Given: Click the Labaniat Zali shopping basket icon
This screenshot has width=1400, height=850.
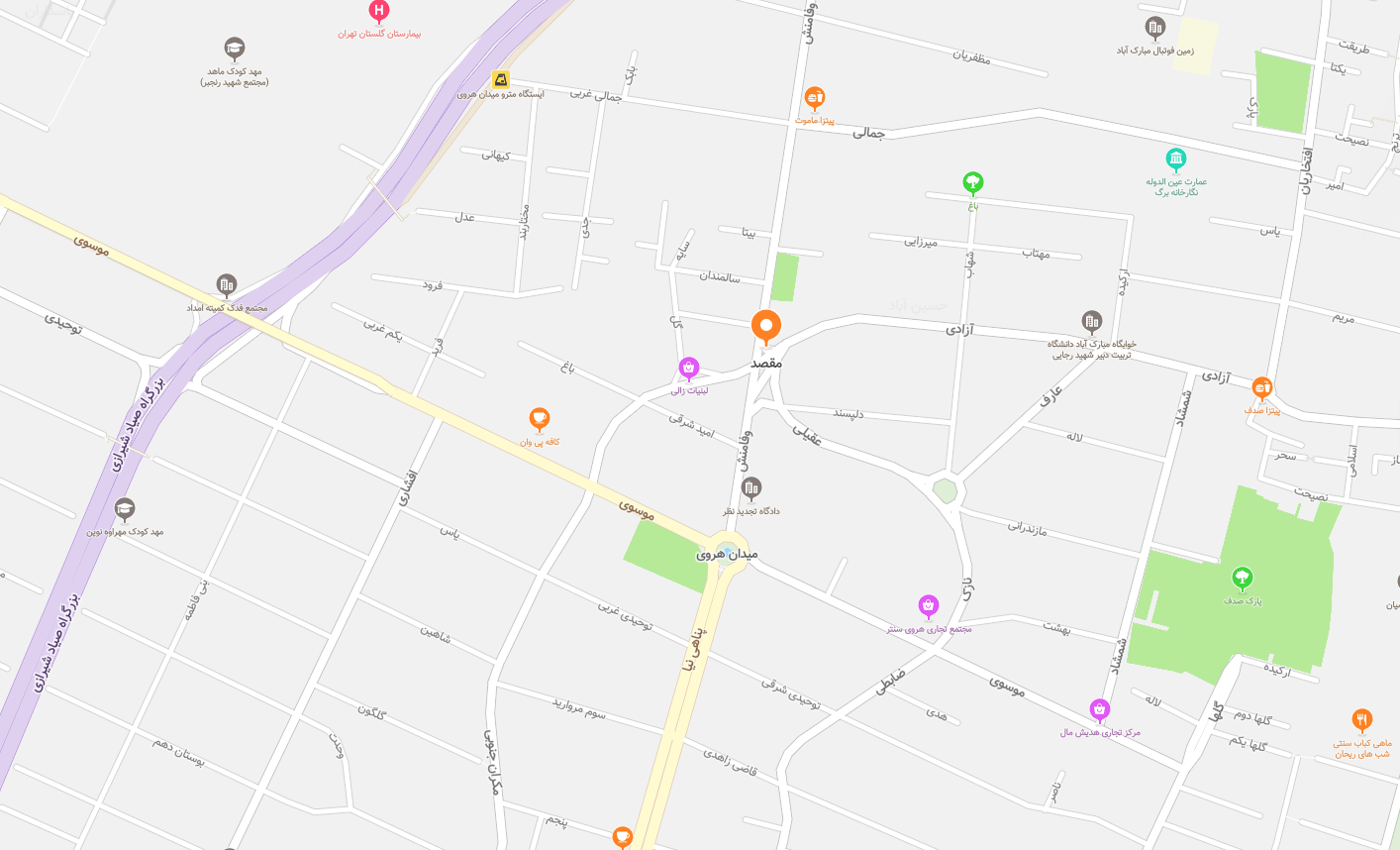Looking at the screenshot, I should tap(689, 369).
